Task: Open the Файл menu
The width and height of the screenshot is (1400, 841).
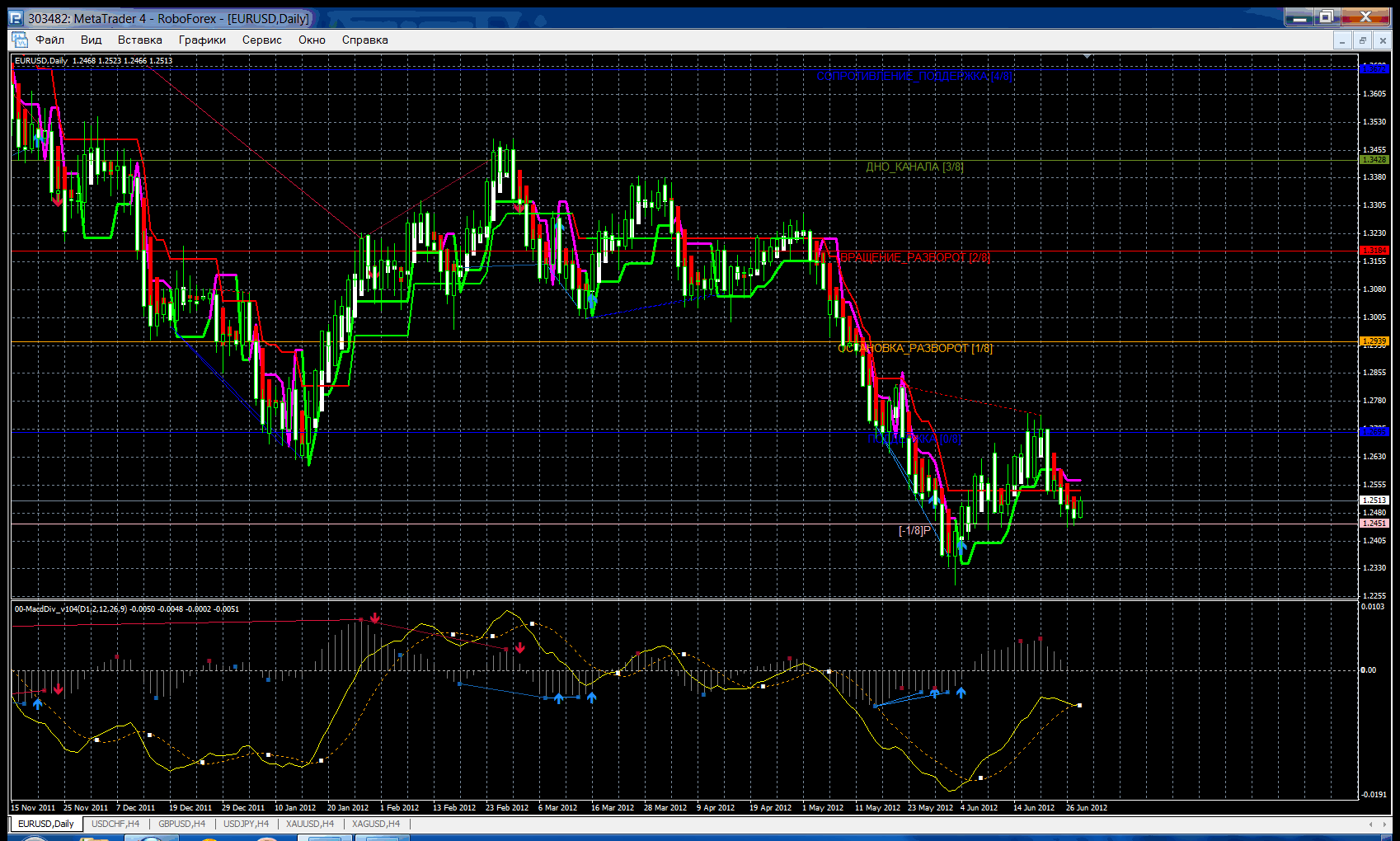Action: click(49, 40)
